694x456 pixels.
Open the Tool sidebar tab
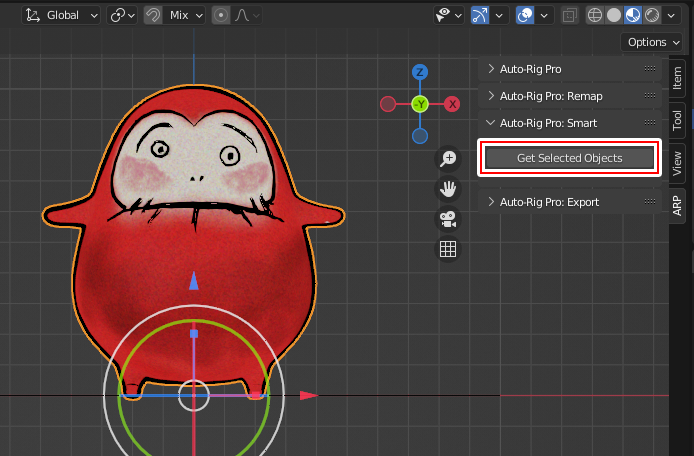pos(678,120)
